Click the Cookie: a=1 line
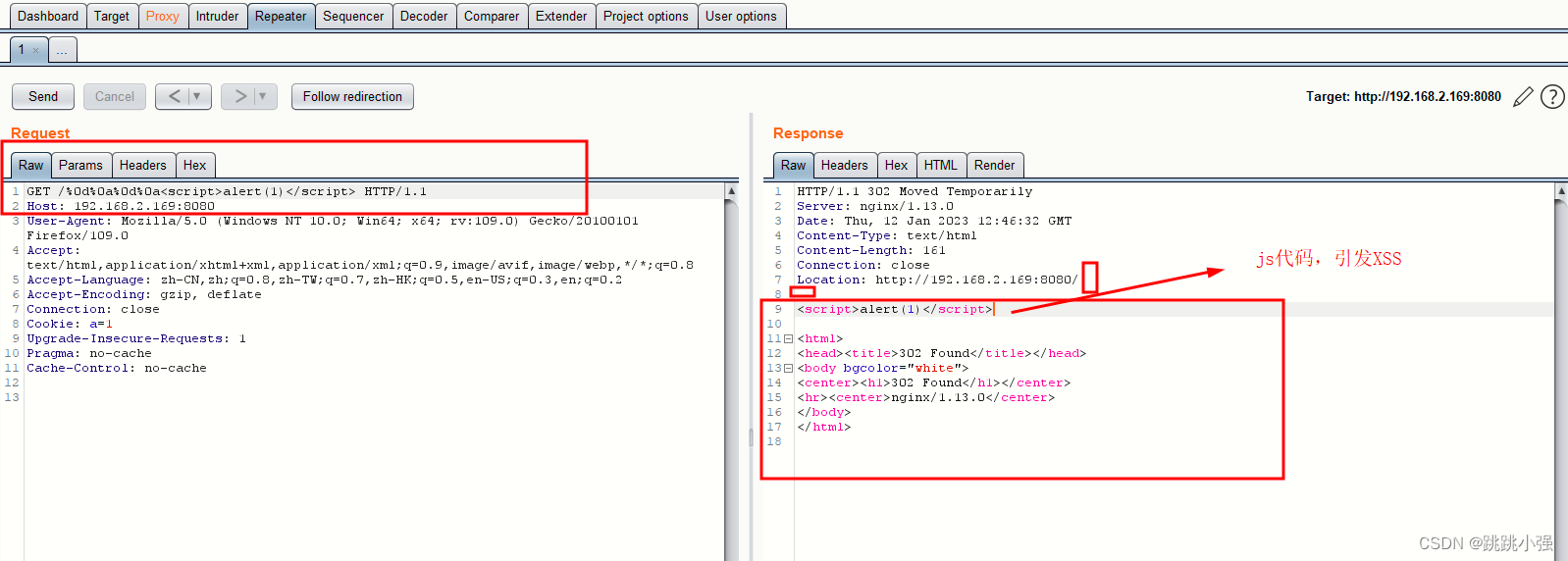This screenshot has height=561, width=1568. [x=70, y=324]
